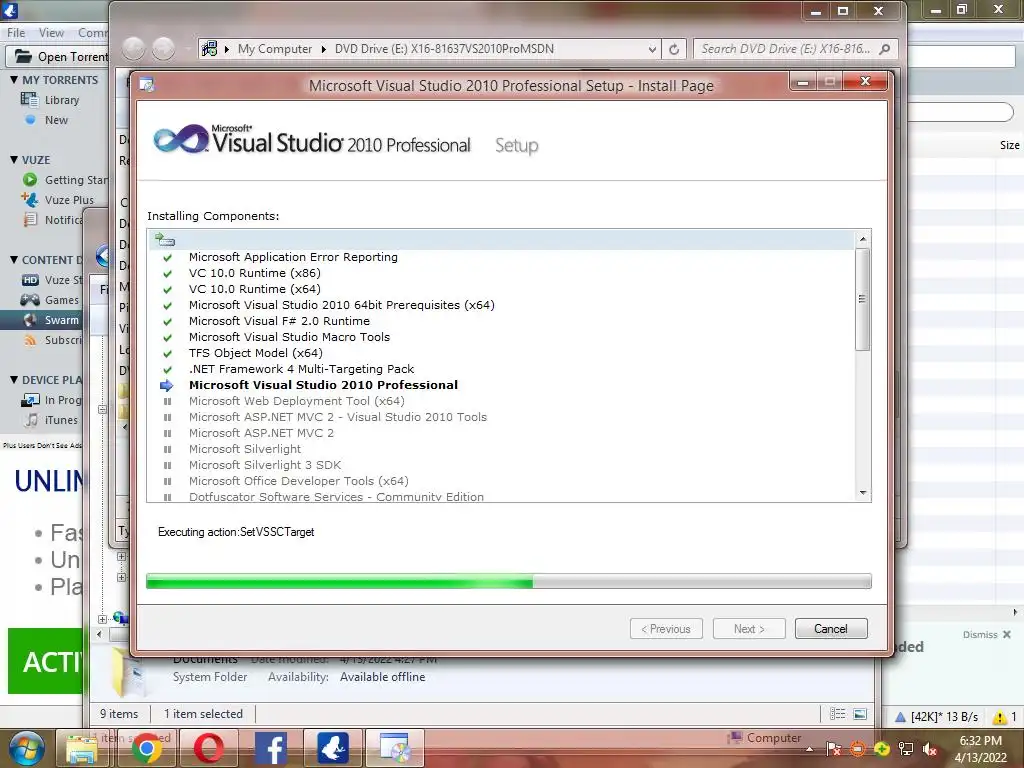Collapse VUZE section in Vuze sidebar
The height and width of the screenshot is (768, 1024).
pos(14,160)
